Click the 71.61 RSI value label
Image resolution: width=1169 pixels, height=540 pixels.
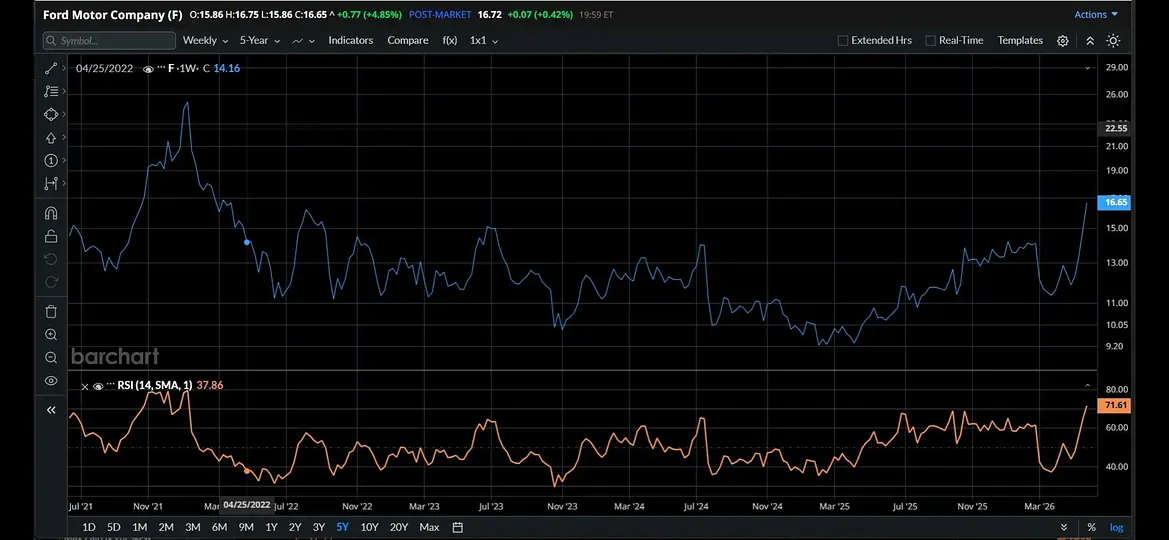click(x=1116, y=405)
